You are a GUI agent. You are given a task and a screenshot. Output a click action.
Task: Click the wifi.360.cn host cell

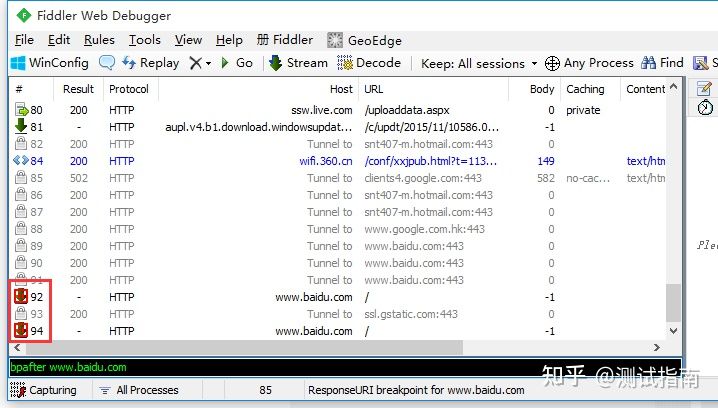(326, 161)
